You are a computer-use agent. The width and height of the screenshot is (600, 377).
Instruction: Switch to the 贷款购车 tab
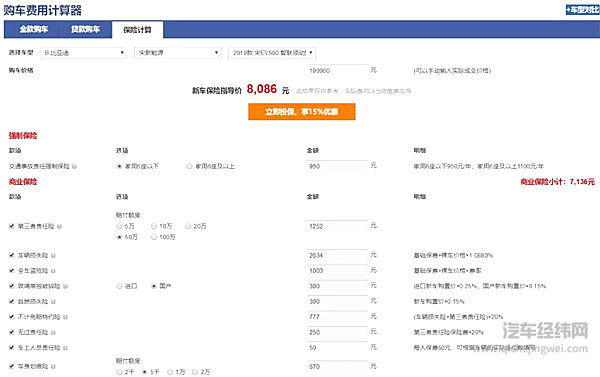click(x=85, y=29)
